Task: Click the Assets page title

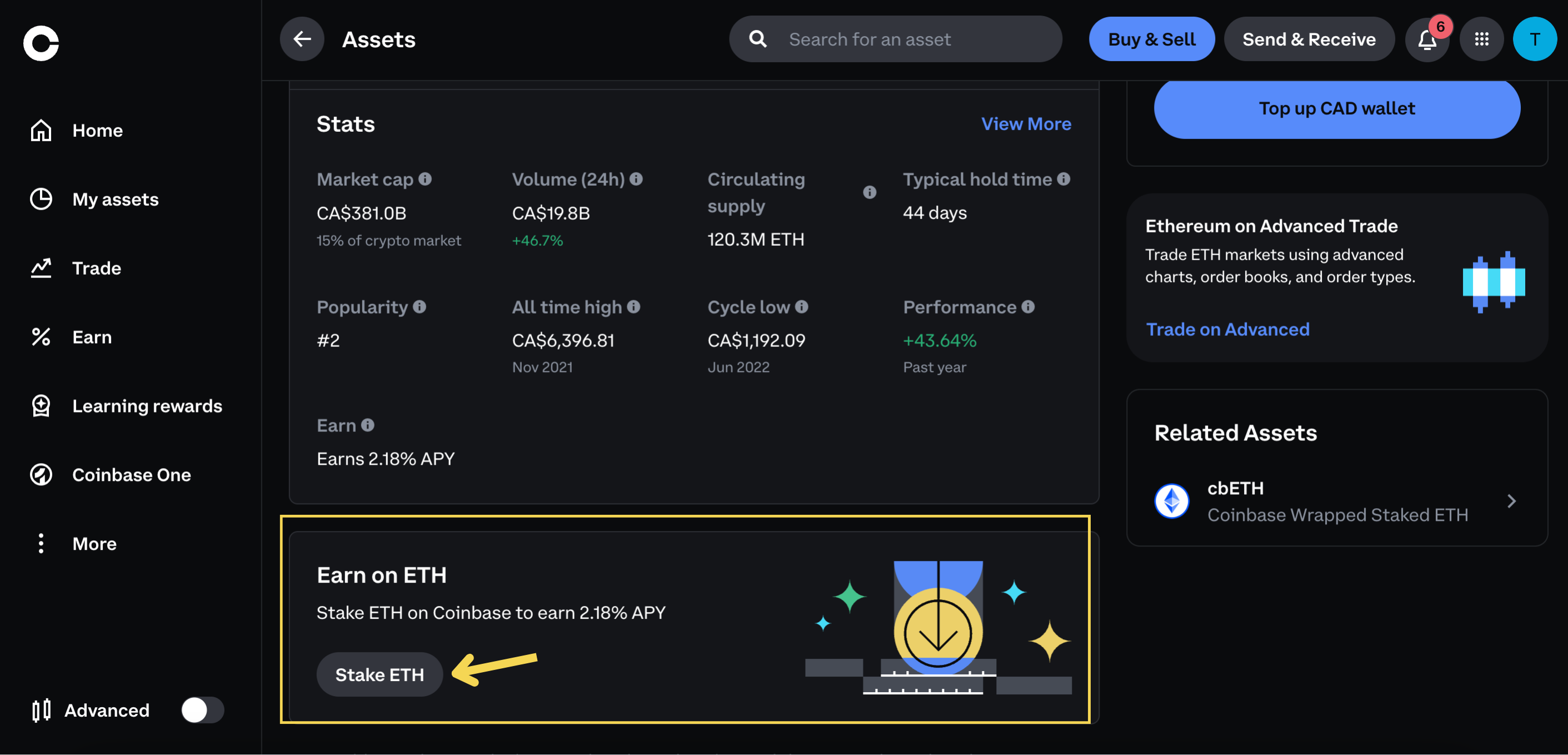Action: coord(378,39)
